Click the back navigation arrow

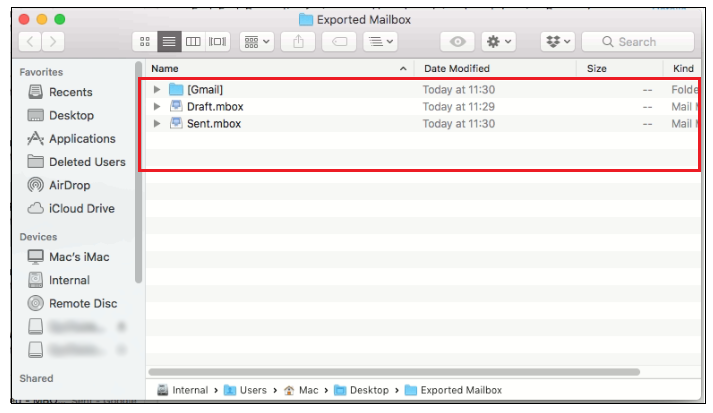pyautogui.click(x=30, y=42)
